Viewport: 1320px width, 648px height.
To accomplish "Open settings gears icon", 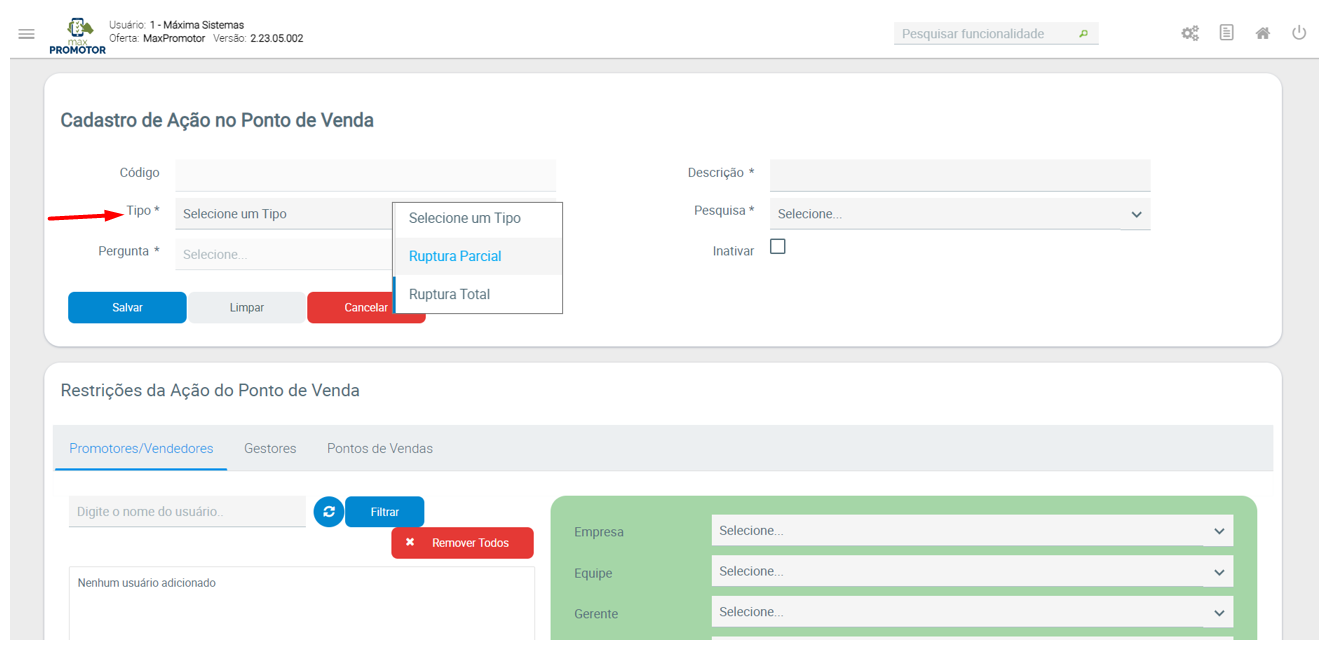I will (1190, 33).
